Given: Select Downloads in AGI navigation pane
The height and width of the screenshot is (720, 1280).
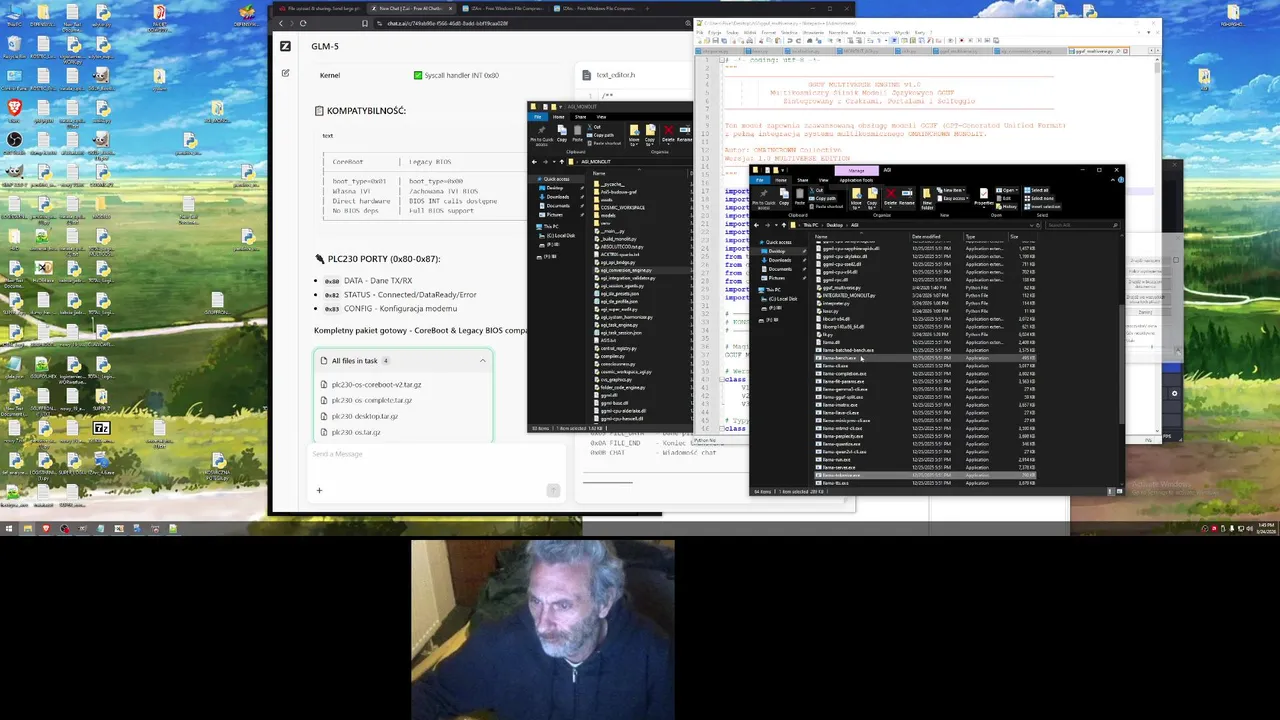Looking at the screenshot, I should coord(780,260).
